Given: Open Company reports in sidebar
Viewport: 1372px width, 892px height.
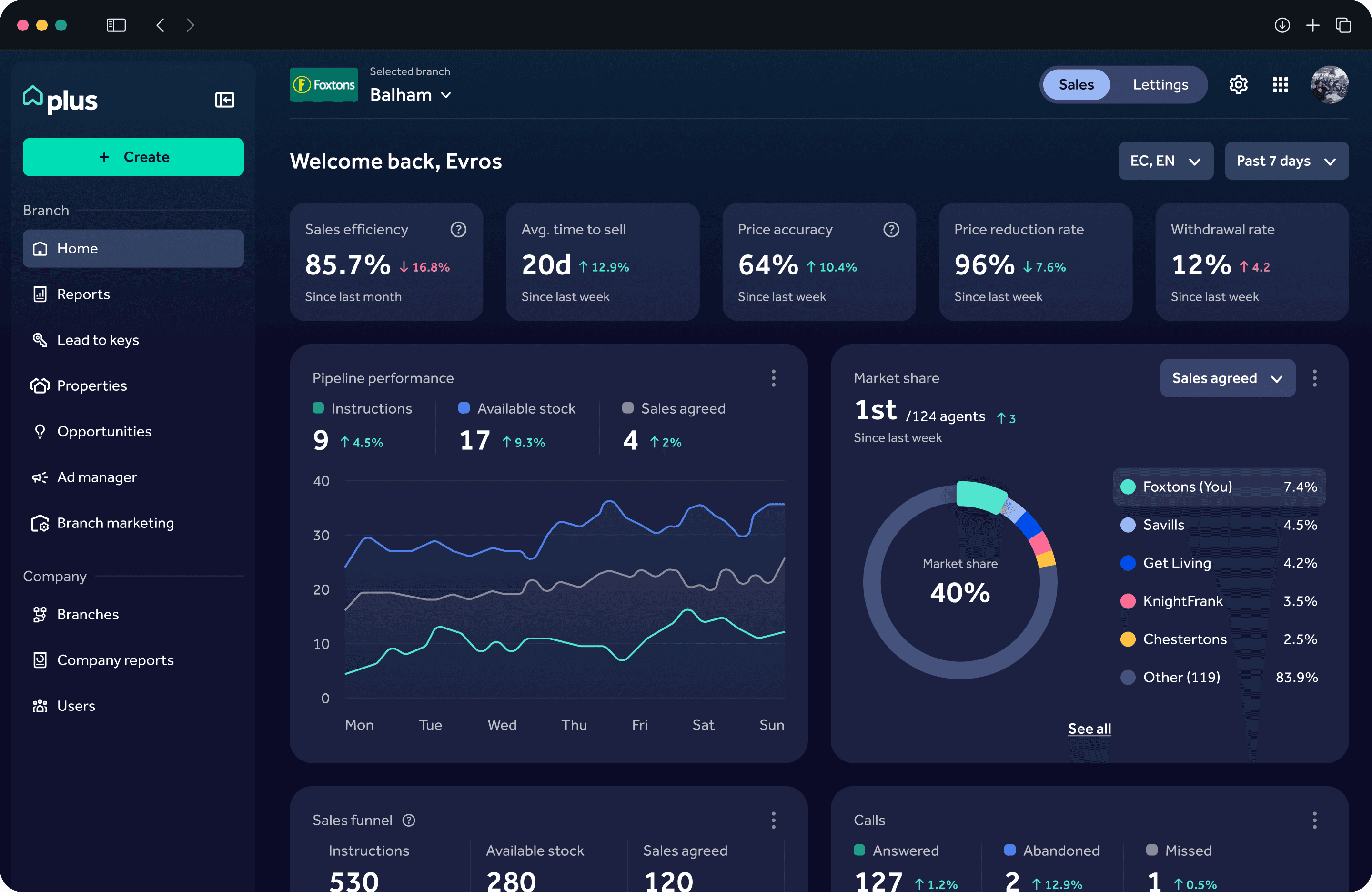Looking at the screenshot, I should click(115, 660).
